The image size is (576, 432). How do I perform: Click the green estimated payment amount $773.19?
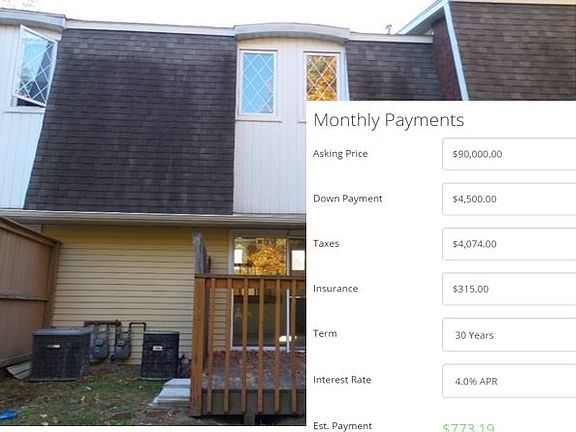click(x=468, y=428)
